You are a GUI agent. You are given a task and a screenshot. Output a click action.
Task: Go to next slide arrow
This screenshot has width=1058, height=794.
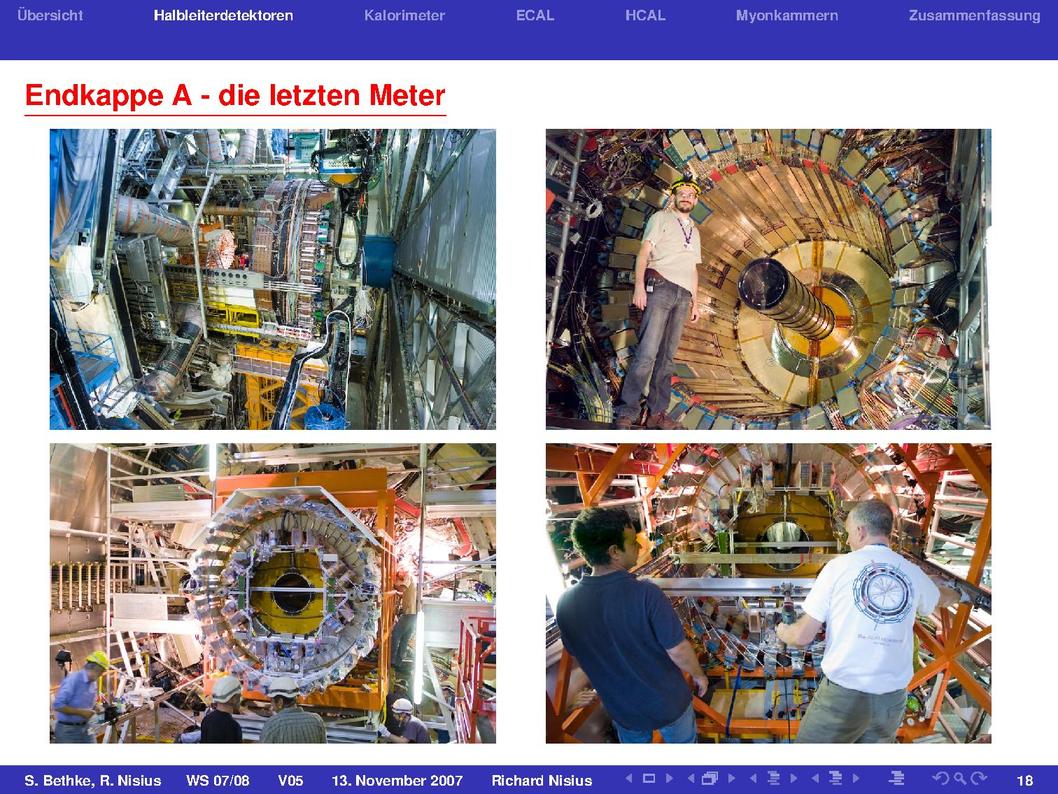pos(669,778)
